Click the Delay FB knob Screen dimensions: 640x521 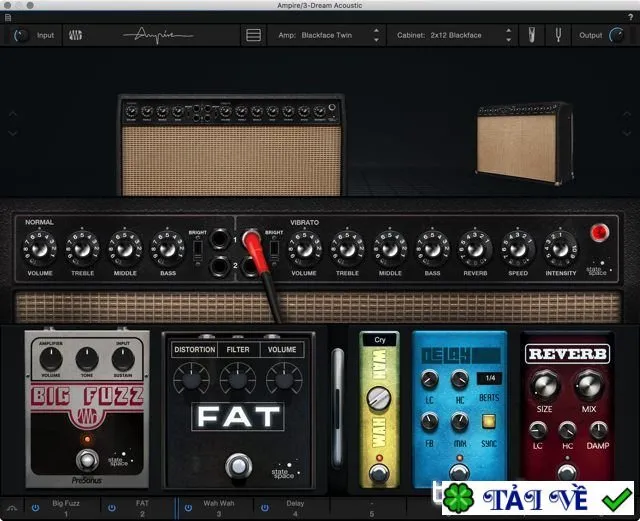429,421
